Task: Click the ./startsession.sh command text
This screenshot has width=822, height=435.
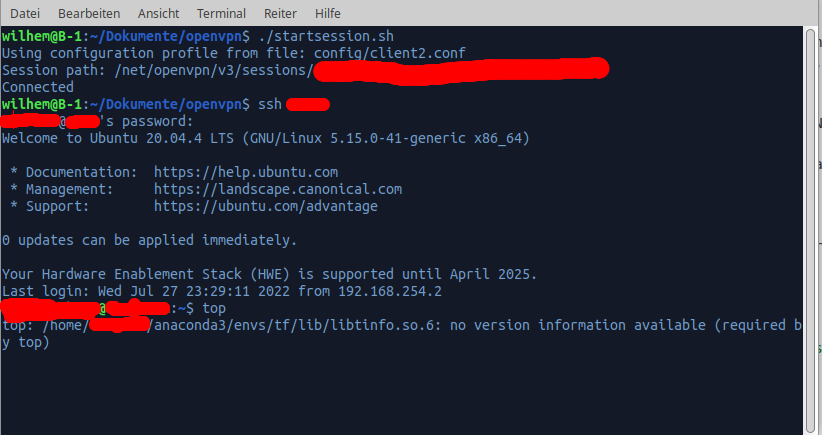Action: tap(326, 36)
